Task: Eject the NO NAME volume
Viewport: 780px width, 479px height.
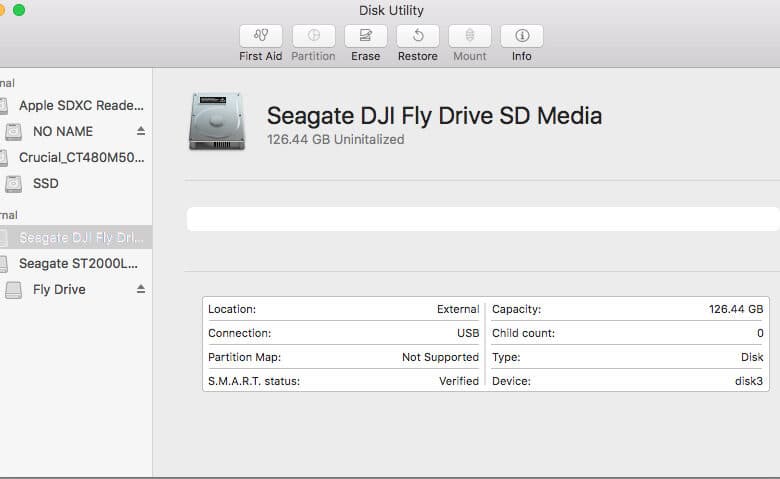Action: point(141,131)
